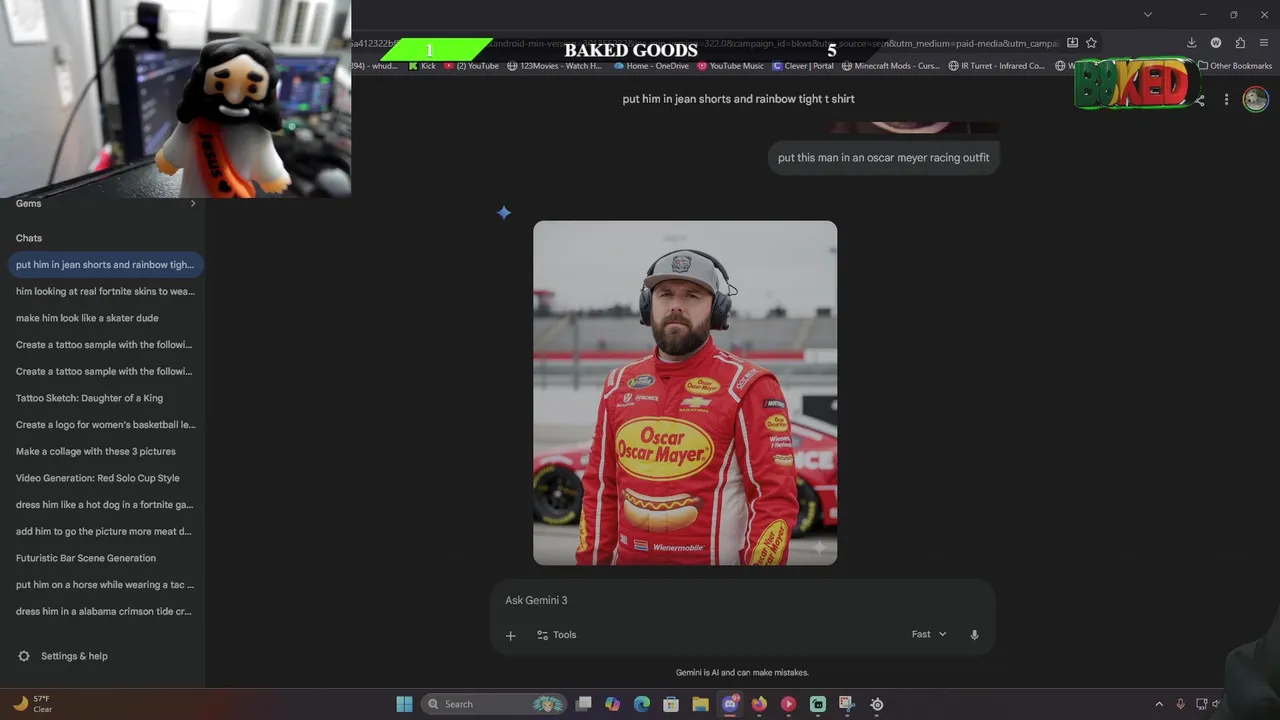Open the Fast model mode dropdown
The height and width of the screenshot is (720, 1280).
pyautogui.click(x=928, y=634)
